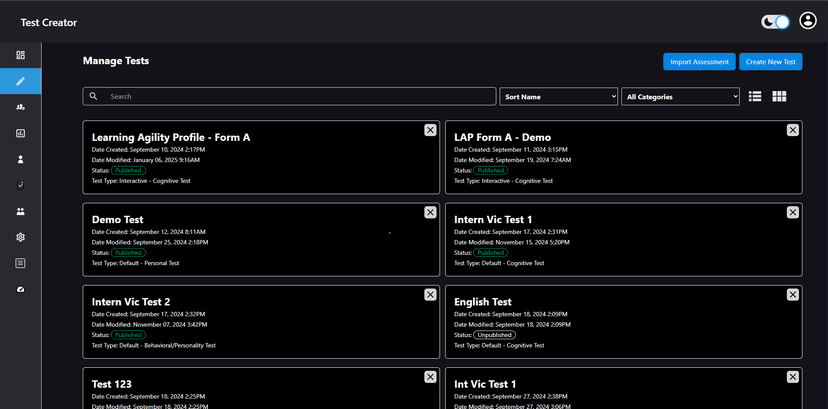
Task: Click Published badge on Intern Vic Test 1
Action: pyautogui.click(x=491, y=253)
